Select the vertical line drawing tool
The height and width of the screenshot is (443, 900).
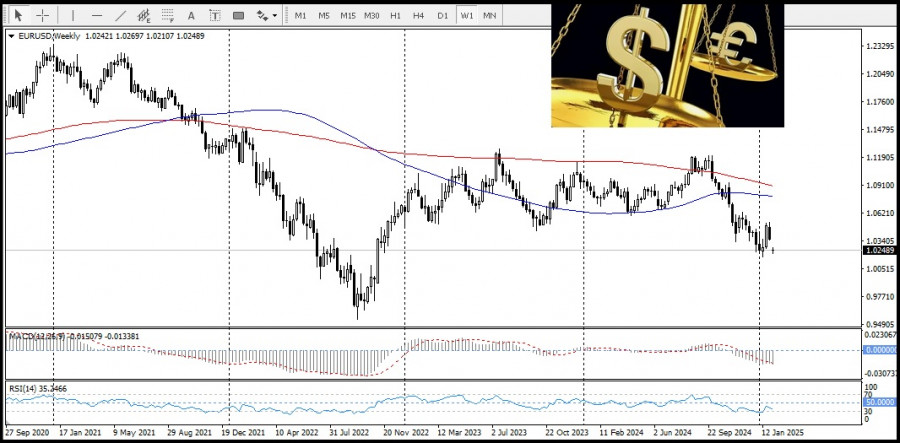(72, 15)
